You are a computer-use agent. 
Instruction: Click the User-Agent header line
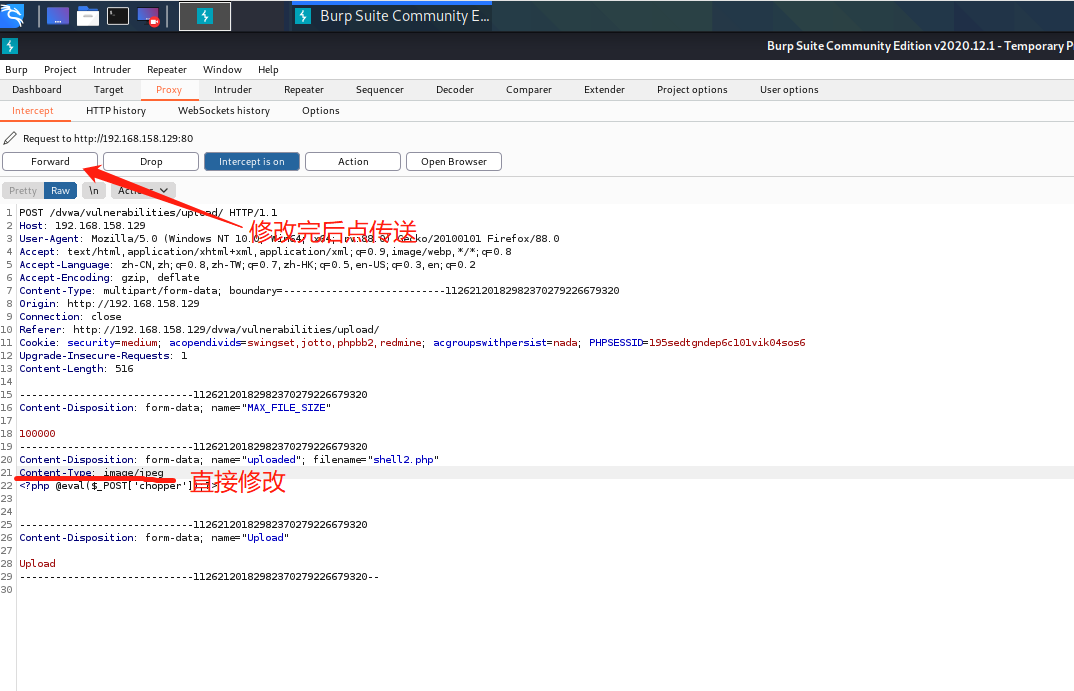[289, 238]
